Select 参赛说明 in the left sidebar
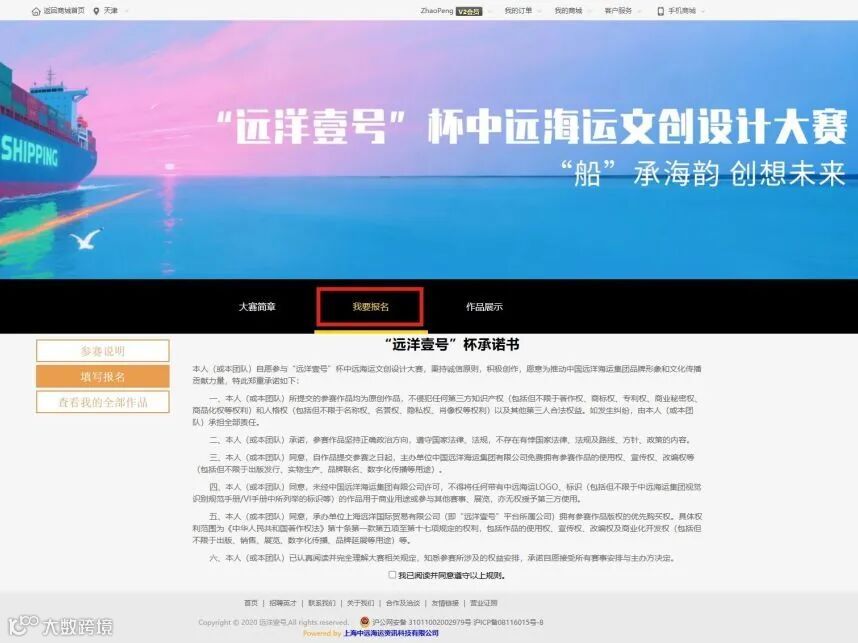The image size is (858, 643). pyautogui.click(x=103, y=351)
